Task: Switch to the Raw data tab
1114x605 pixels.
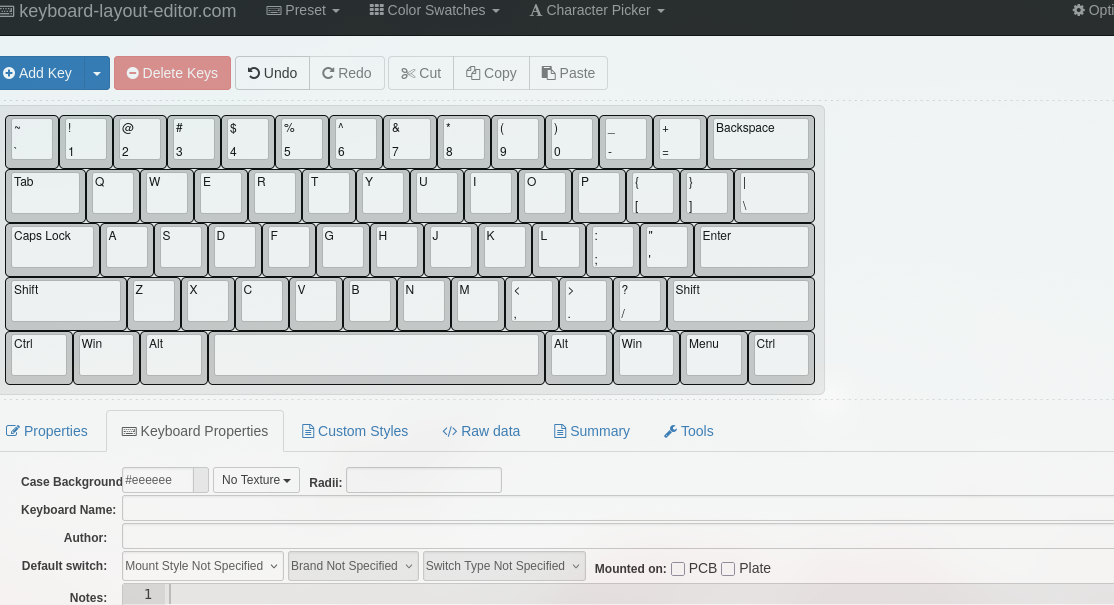Action: (x=481, y=431)
